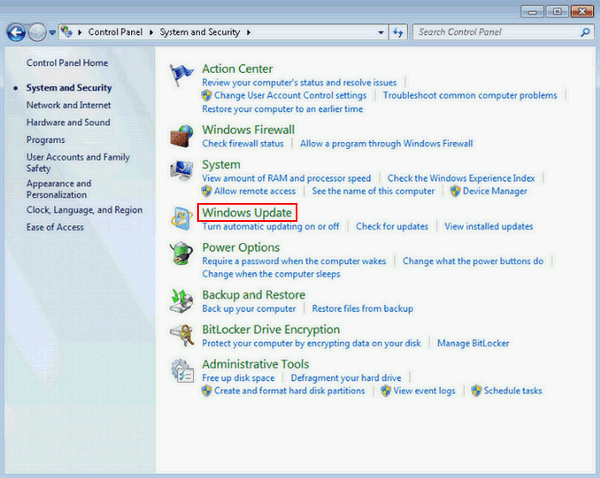
Task: Click Restore files from backup
Action: point(362,308)
